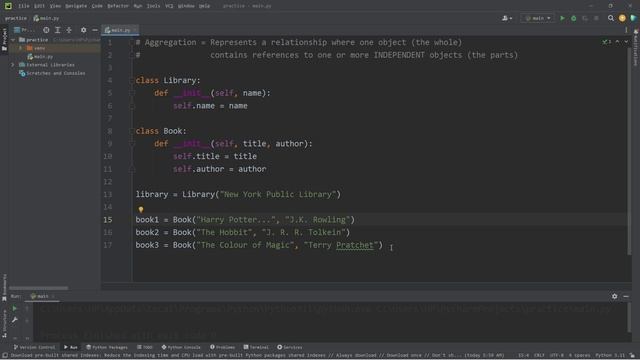Open Python Console tool window

click(x=181, y=347)
